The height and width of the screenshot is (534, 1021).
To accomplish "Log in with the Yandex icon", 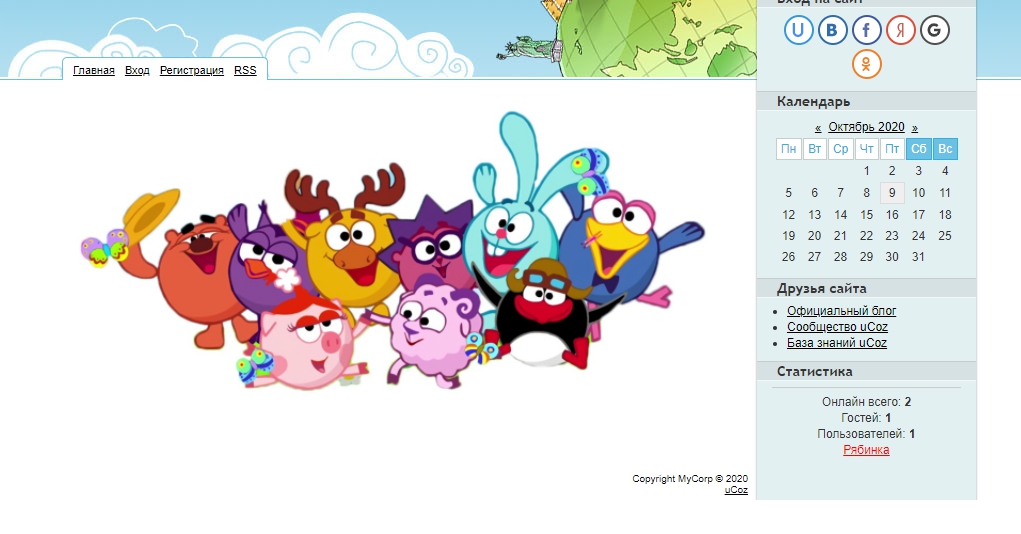I will pos(901,30).
